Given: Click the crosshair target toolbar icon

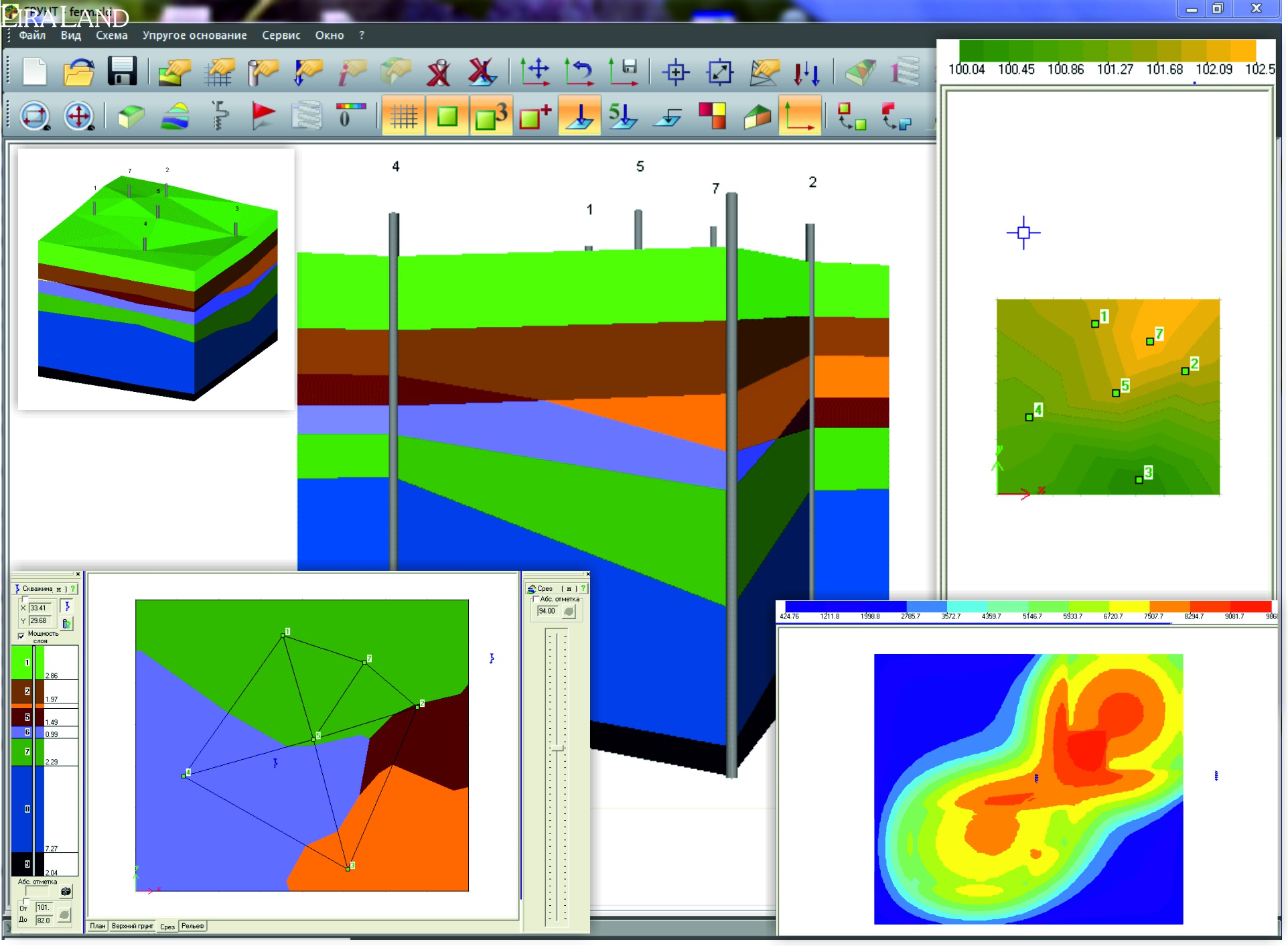Looking at the screenshot, I should 675,72.
